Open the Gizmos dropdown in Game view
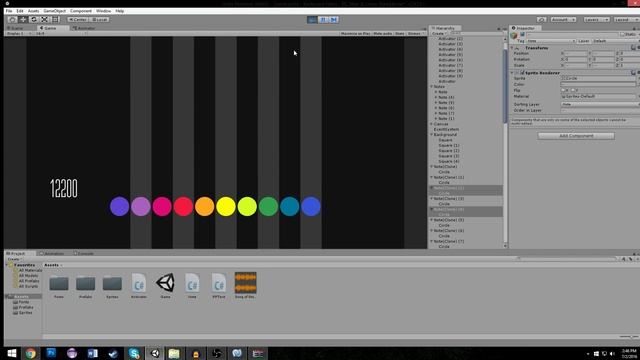The width and height of the screenshot is (640, 360). (x=415, y=33)
